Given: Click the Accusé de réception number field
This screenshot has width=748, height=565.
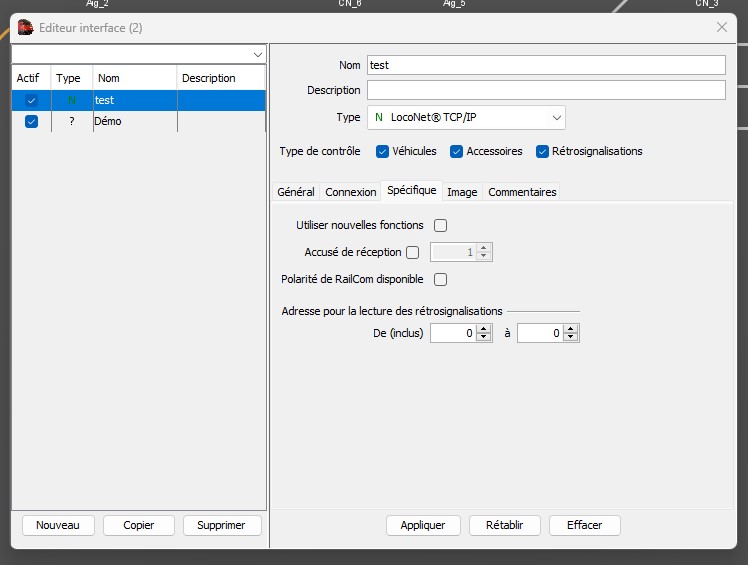Looking at the screenshot, I should coord(453,252).
